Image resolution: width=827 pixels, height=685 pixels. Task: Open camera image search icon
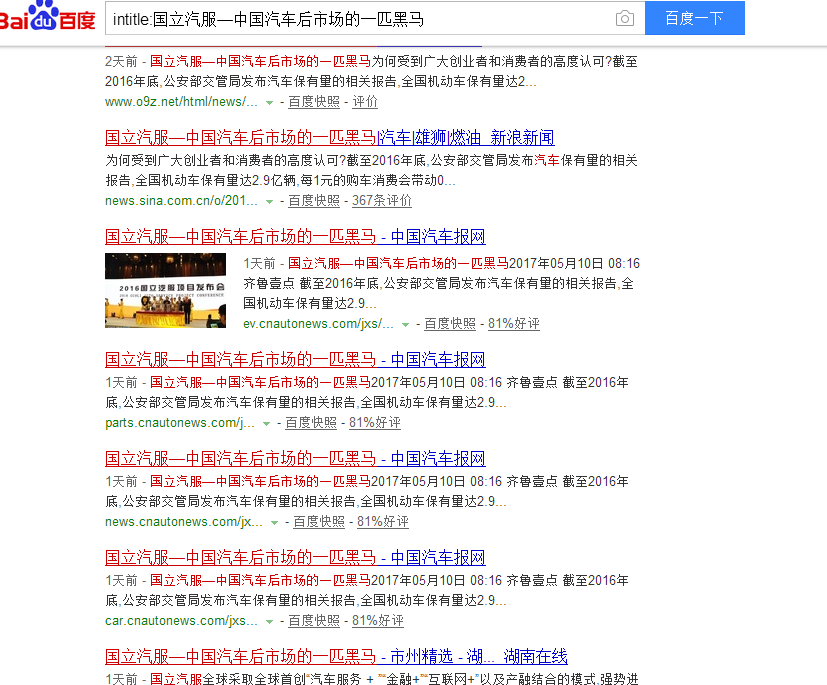624,19
